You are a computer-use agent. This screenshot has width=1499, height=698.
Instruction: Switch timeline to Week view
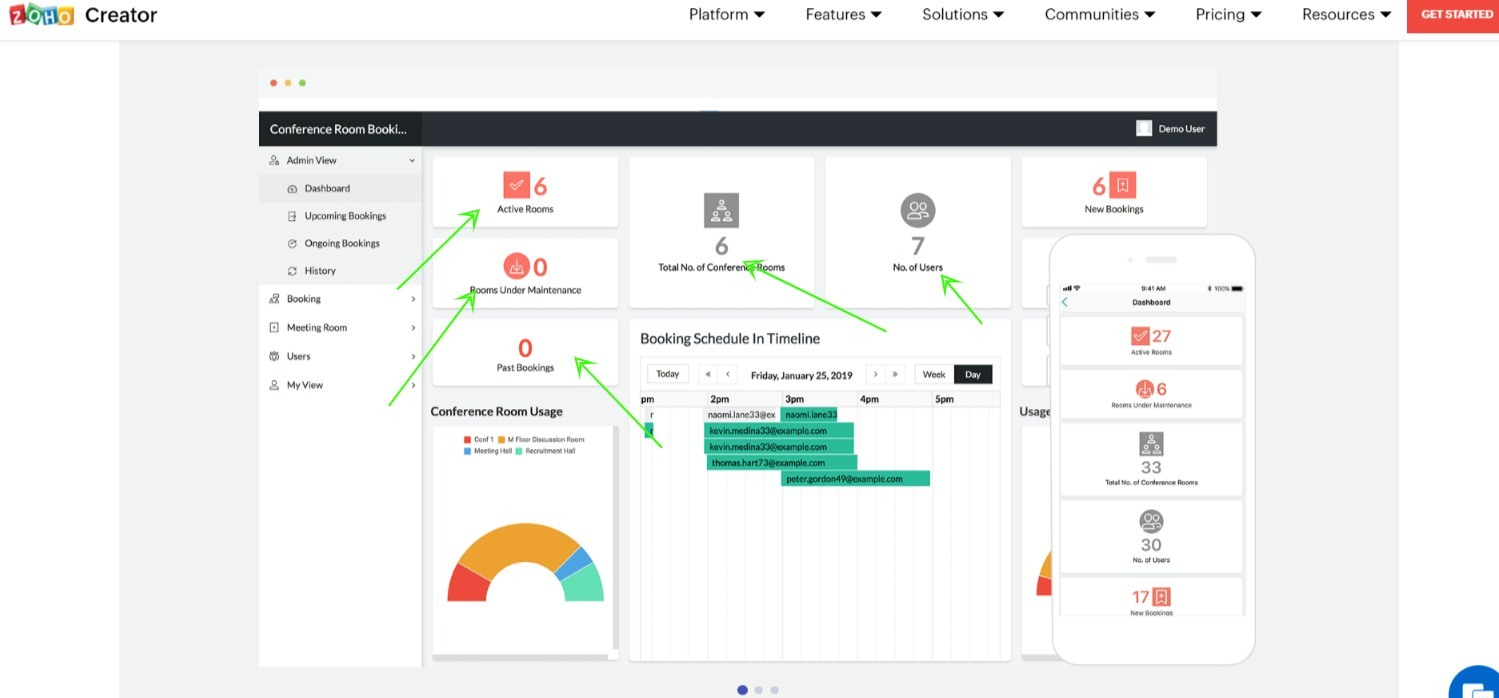pos(934,374)
